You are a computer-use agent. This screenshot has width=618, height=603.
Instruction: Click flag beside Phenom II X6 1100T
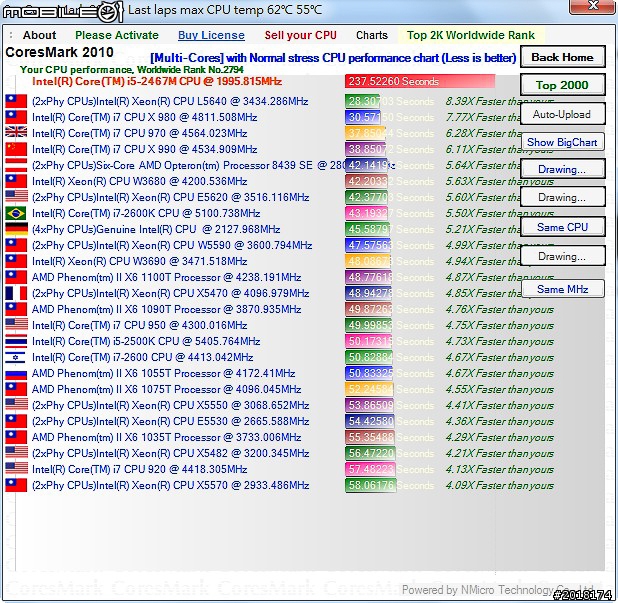16,277
